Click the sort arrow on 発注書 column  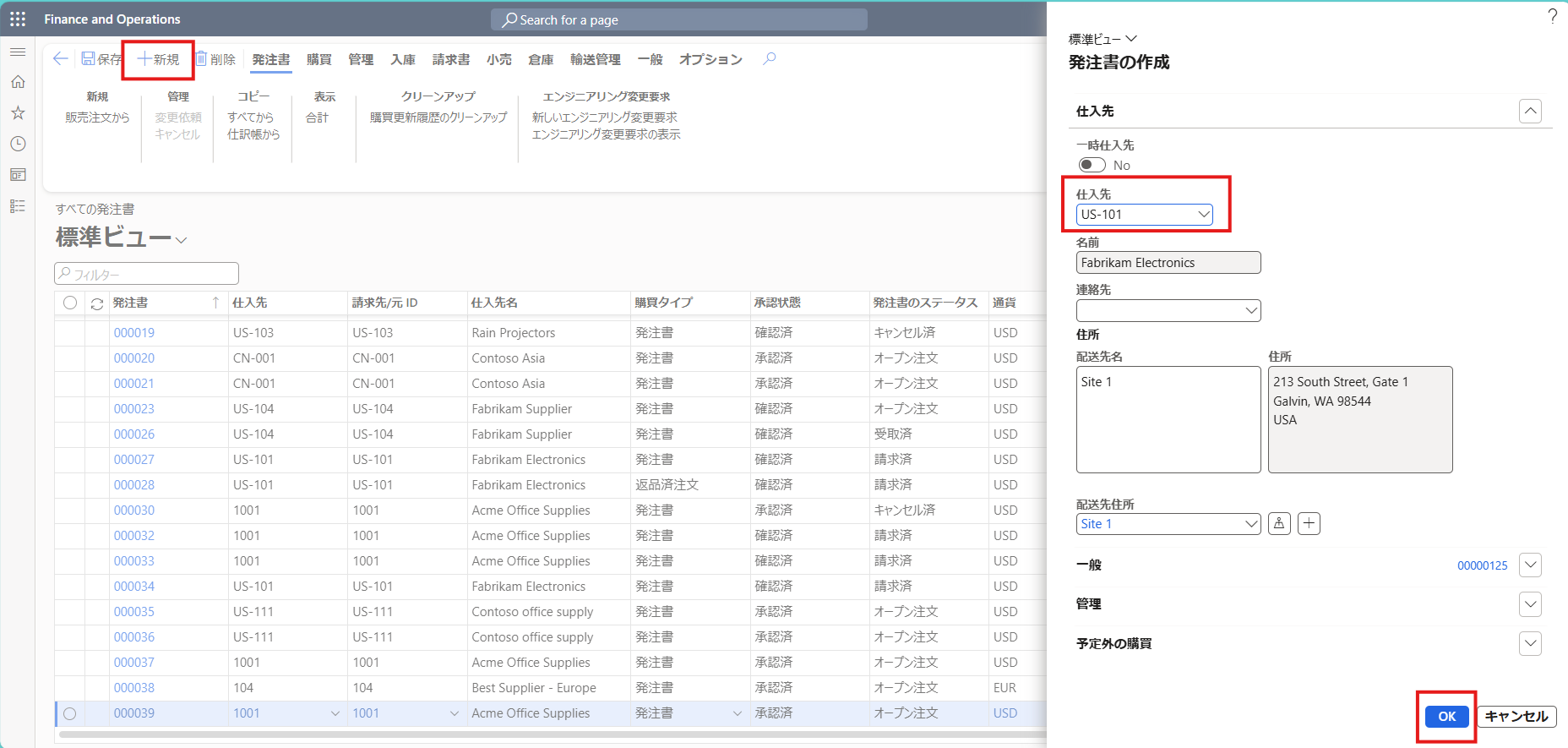[x=215, y=303]
